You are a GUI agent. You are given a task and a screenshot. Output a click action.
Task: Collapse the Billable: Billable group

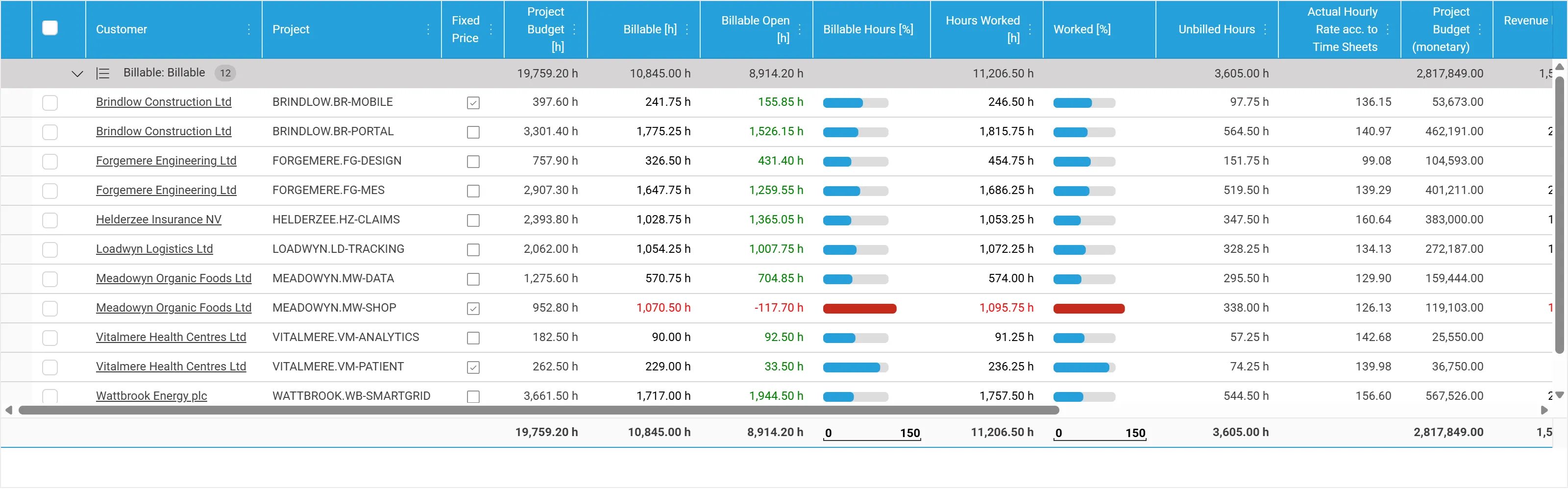click(x=77, y=73)
